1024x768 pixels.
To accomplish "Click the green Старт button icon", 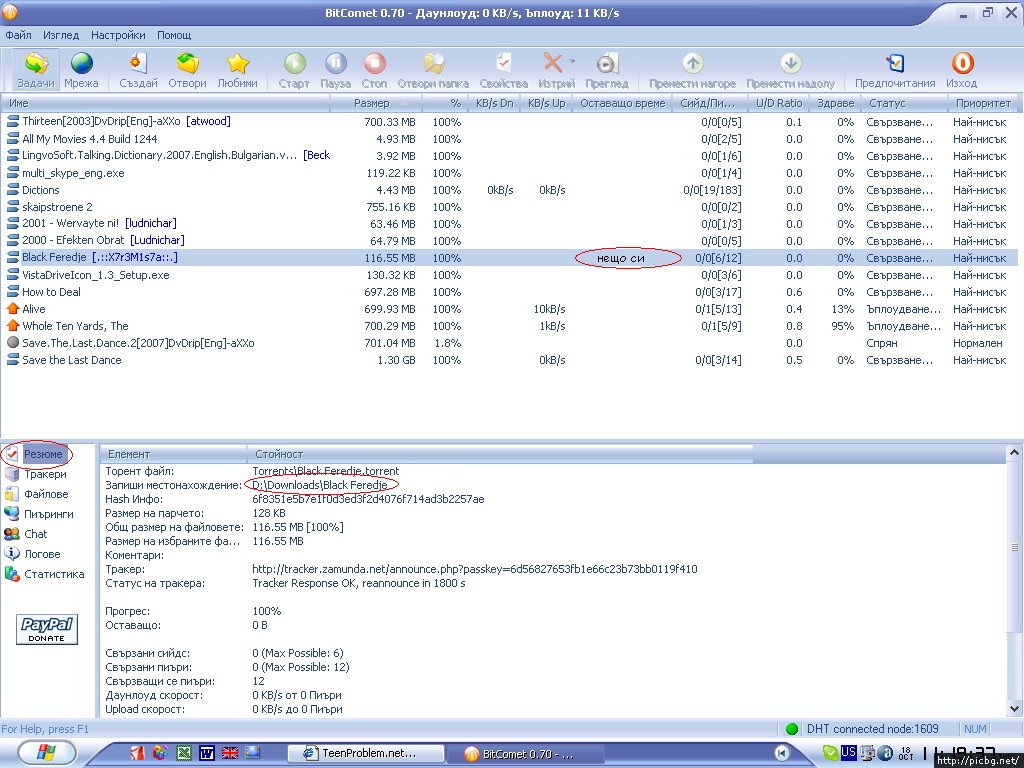I will click(295, 63).
